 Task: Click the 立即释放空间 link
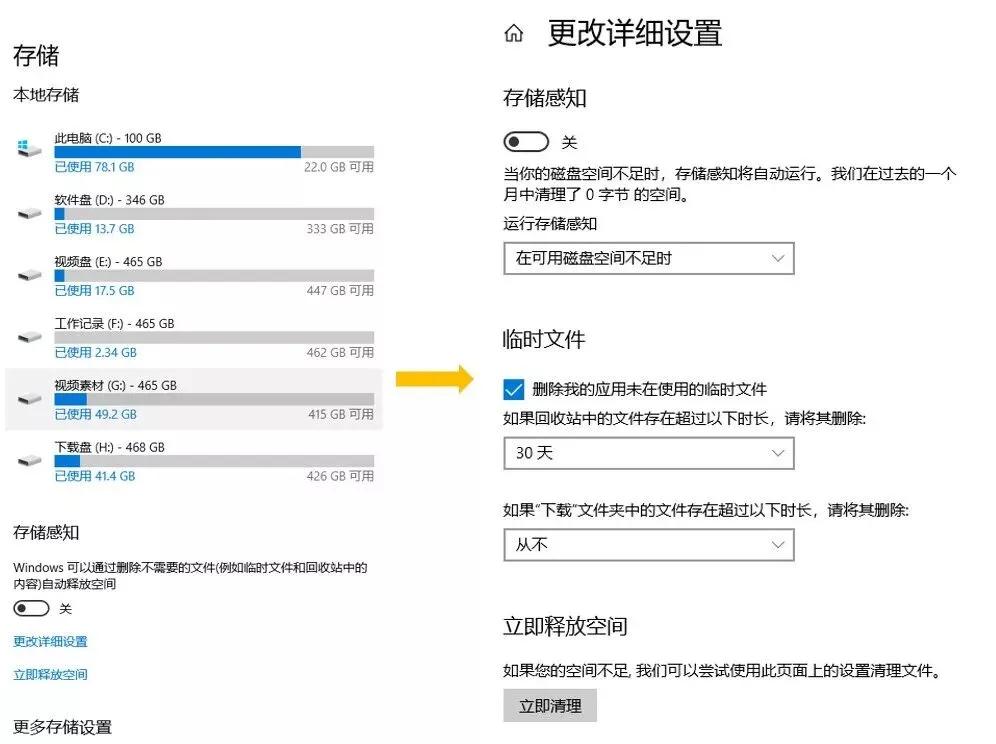pyautogui.click(x=48, y=674)
